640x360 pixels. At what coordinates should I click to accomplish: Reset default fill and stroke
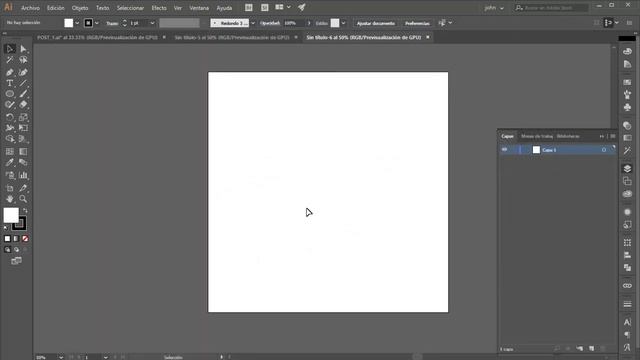click(x=6, y=228)
